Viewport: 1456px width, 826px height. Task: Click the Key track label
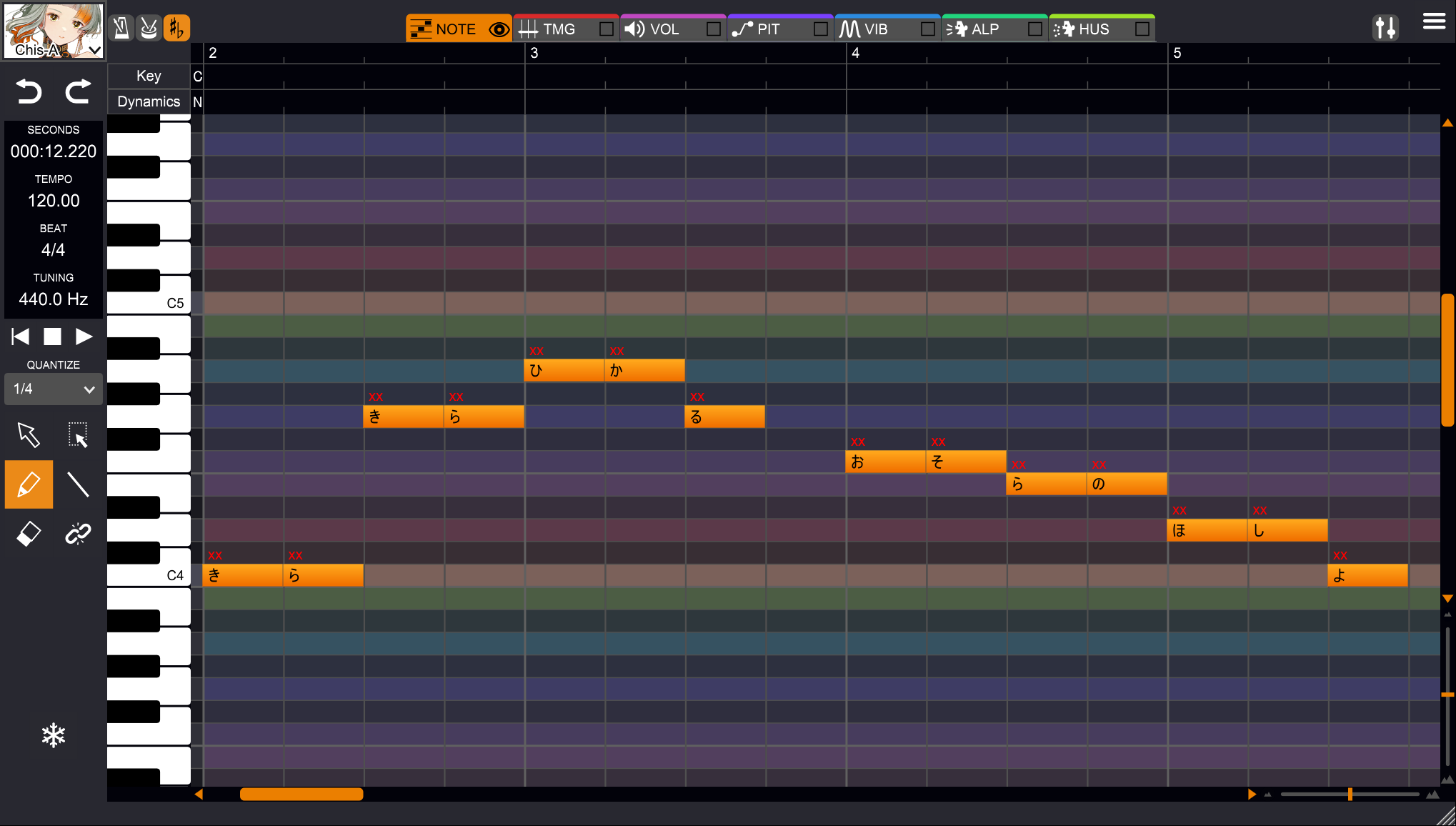(x=149, y=76)
